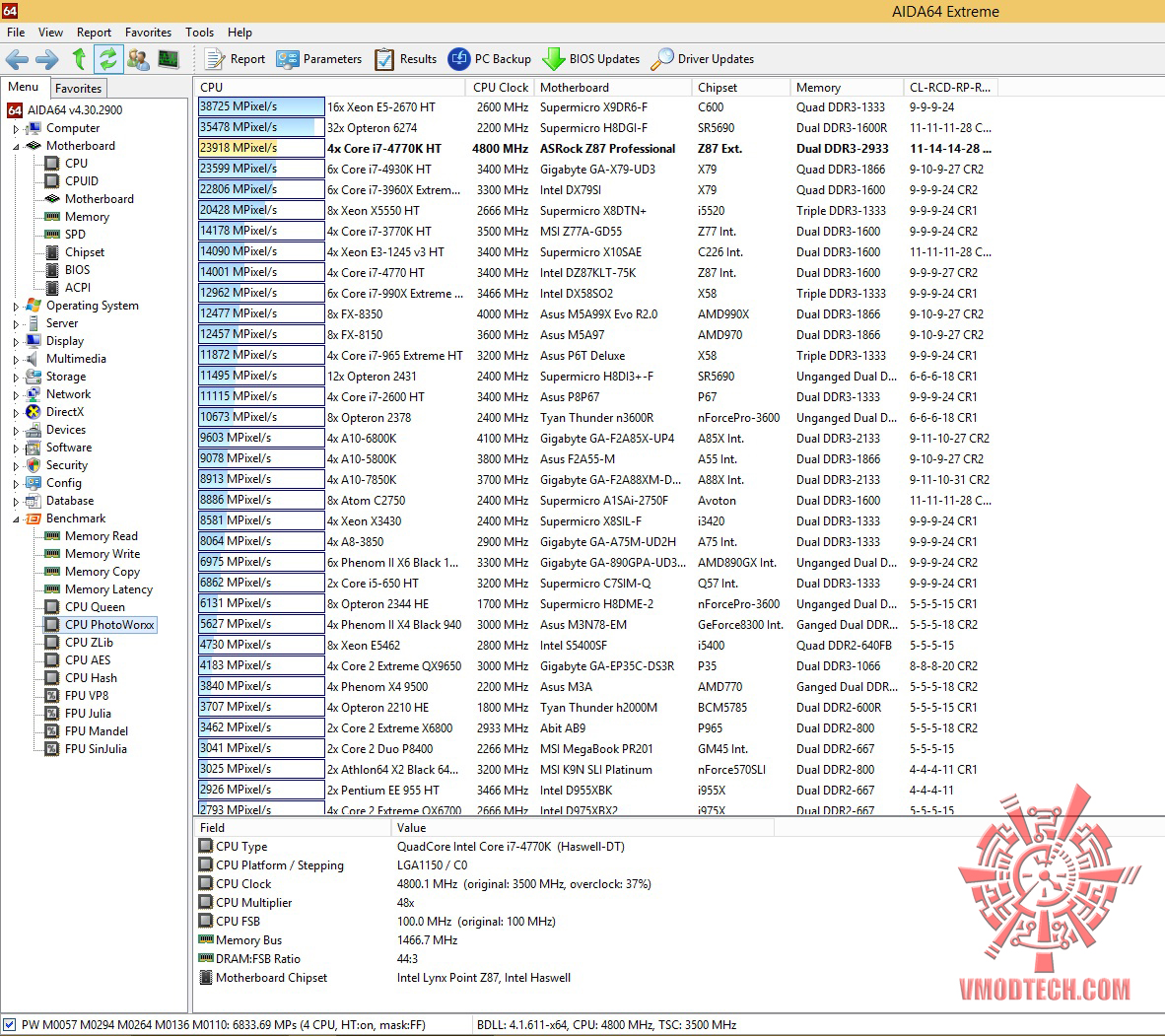Screen dimensions: 1165x1036
Task: Select the 8x FX-8350 result row
Action: click(594, 314)
